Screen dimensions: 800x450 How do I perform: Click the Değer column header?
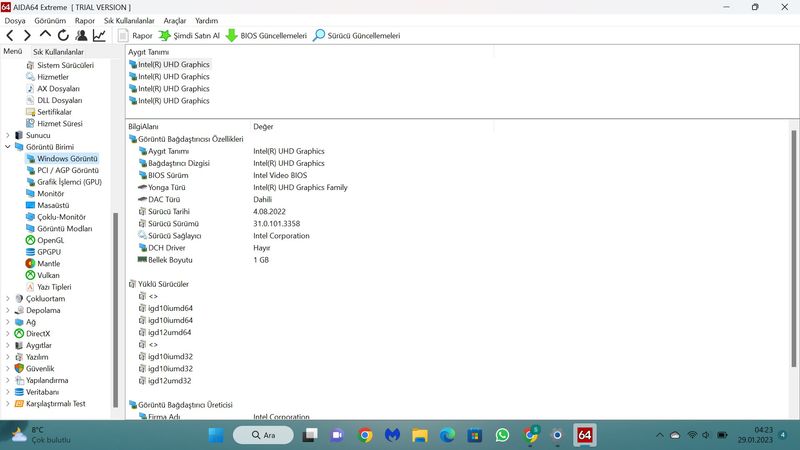pyautogui.click(x=263, y=127)
